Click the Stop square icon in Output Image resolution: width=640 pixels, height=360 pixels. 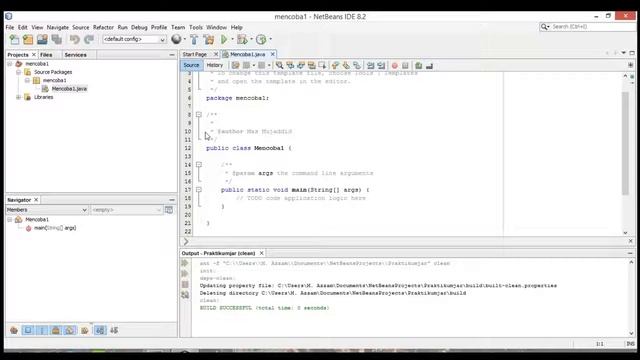click(x=185, y=284)
